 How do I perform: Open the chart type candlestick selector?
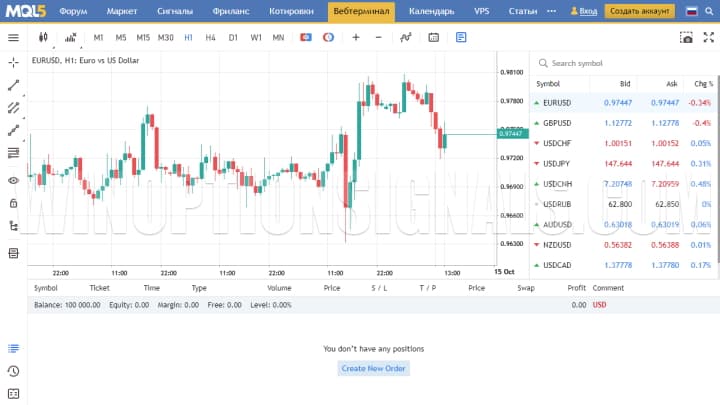coord(42,37)
